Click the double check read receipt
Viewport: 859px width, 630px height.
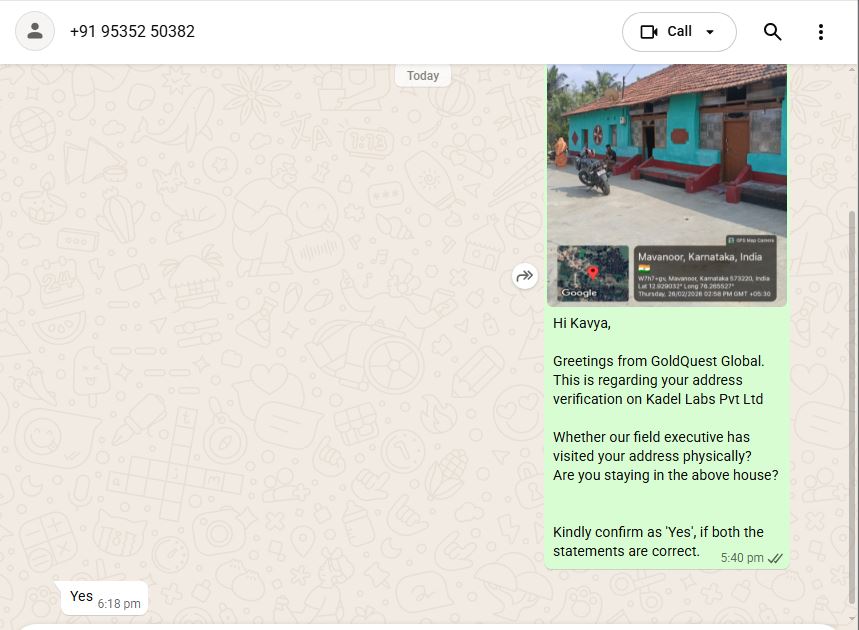click(775, 558)
